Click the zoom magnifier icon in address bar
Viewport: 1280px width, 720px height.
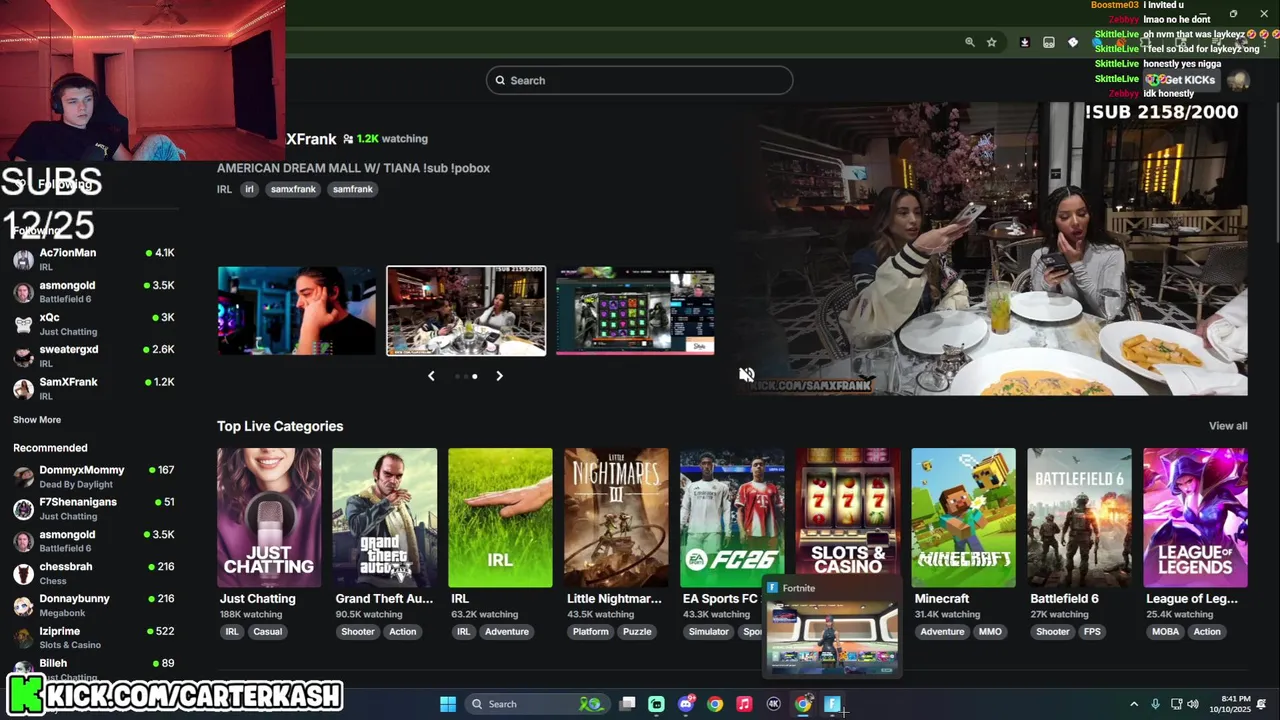(x=969, y=42)
